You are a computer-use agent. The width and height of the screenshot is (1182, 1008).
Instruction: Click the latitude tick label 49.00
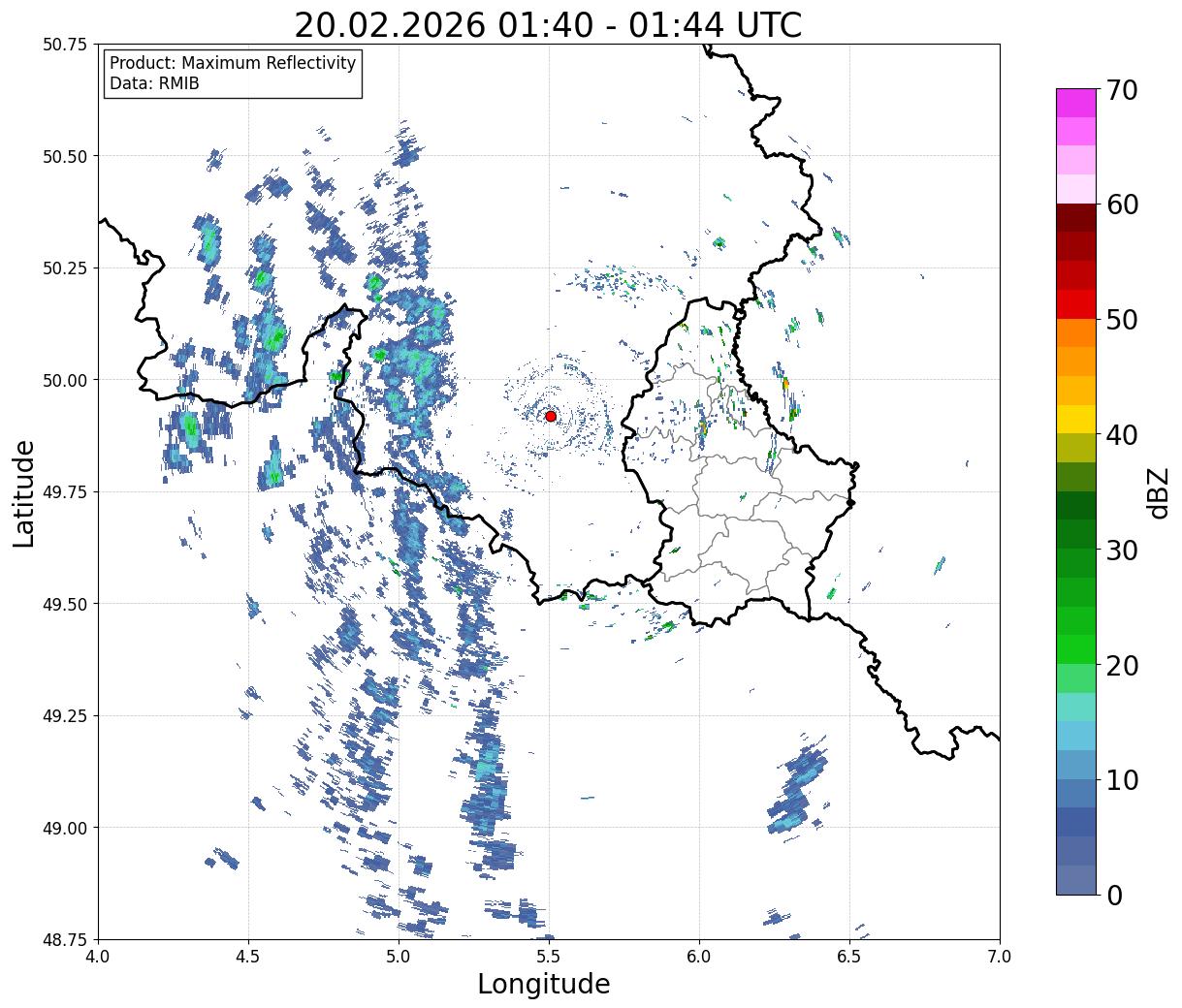coord(66,828)
